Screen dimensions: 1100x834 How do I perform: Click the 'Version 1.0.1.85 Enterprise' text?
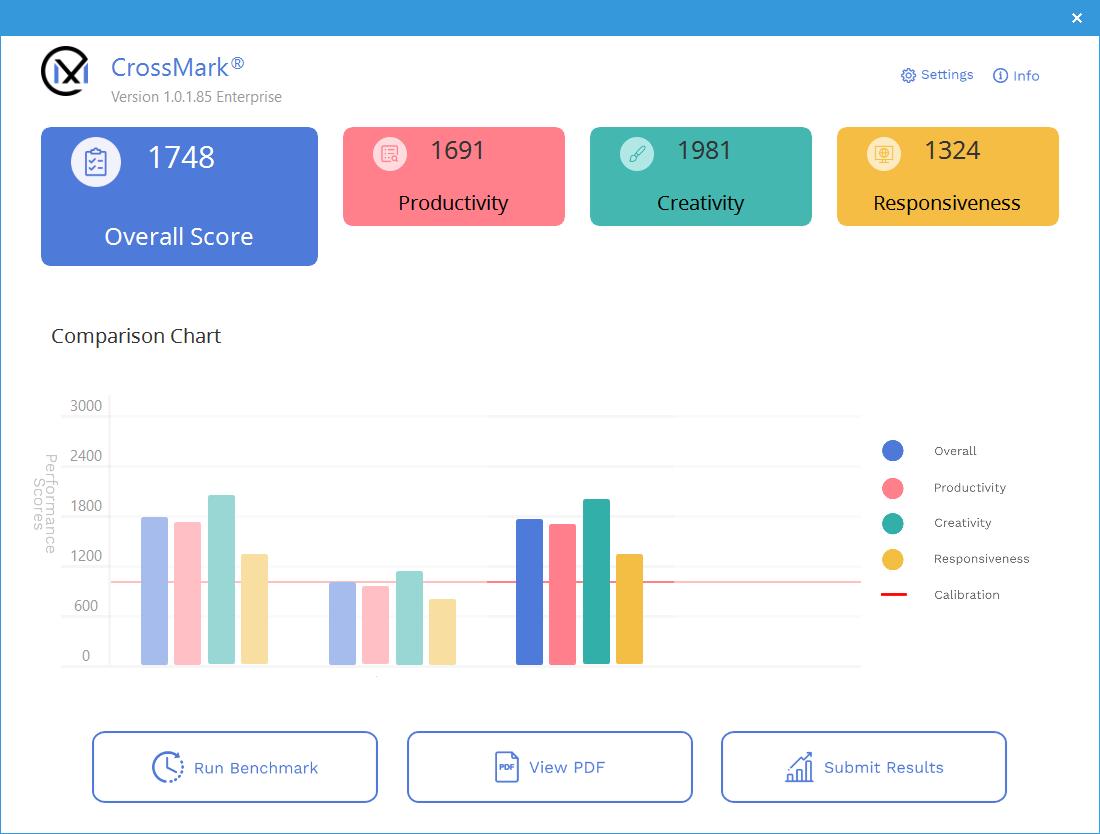click(196, 97)
